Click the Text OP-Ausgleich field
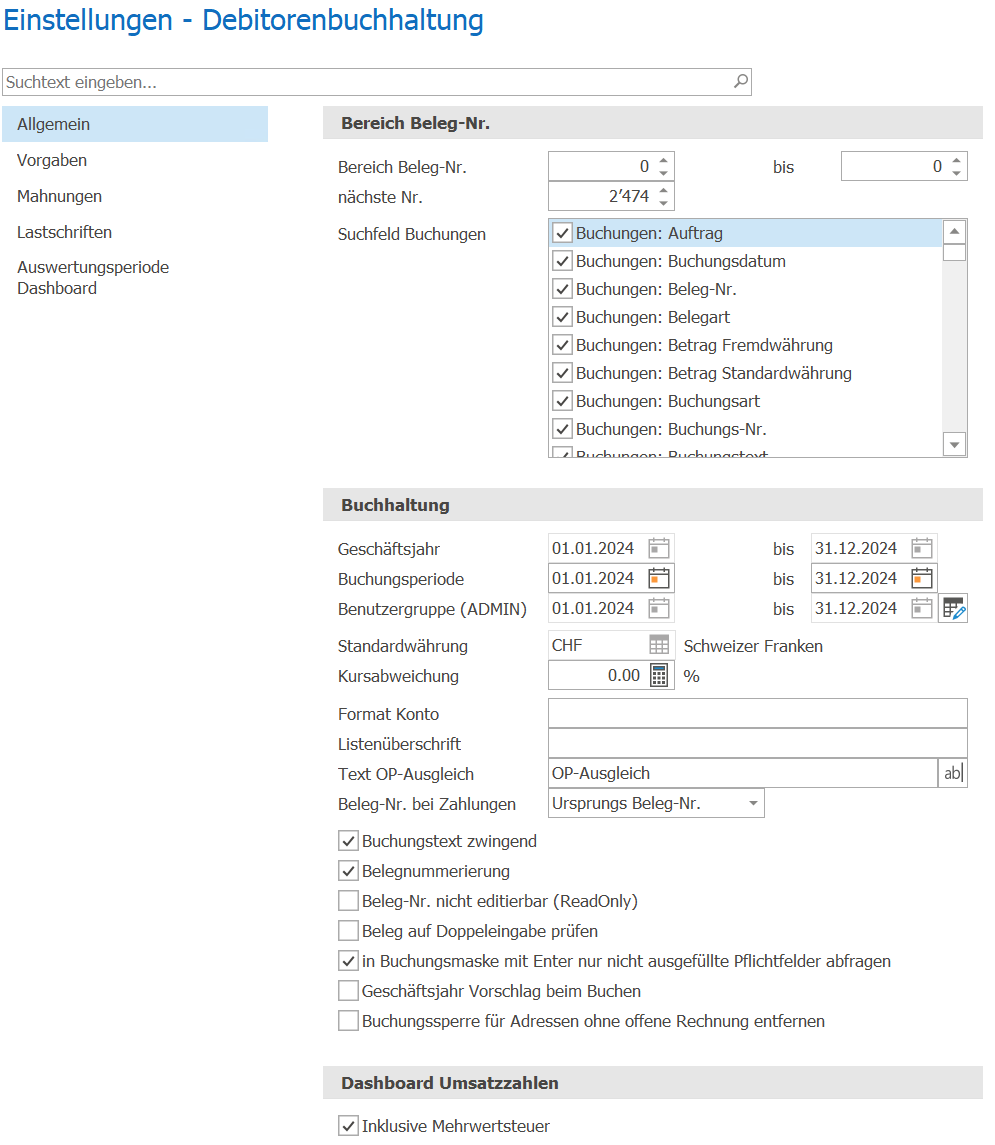The width and height of the screenshot is (995, 1145). (x=743, y=773)
